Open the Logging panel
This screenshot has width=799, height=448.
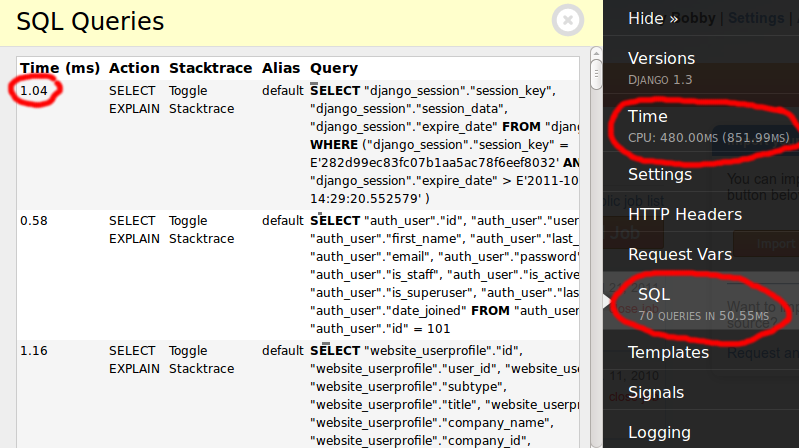(x=659, y=432)
